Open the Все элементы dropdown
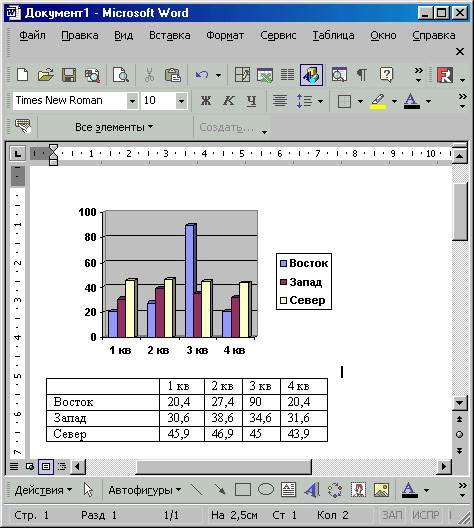 (114, 127)
